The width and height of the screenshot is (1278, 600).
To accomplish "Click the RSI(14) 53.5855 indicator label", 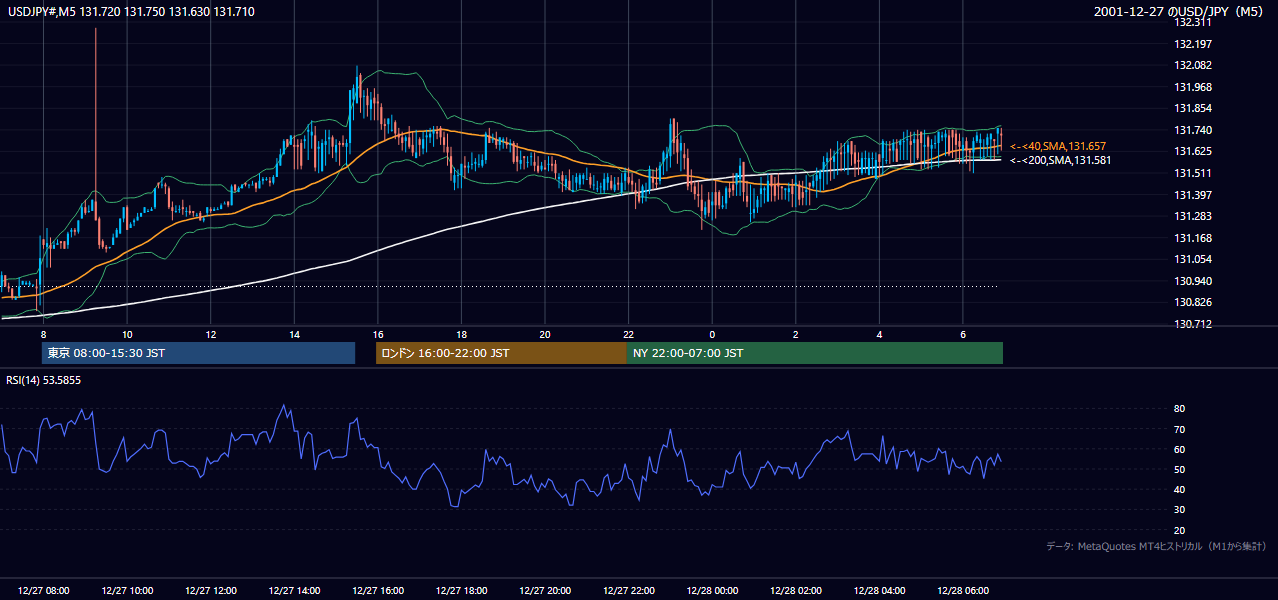I will [x=44, y=381].
